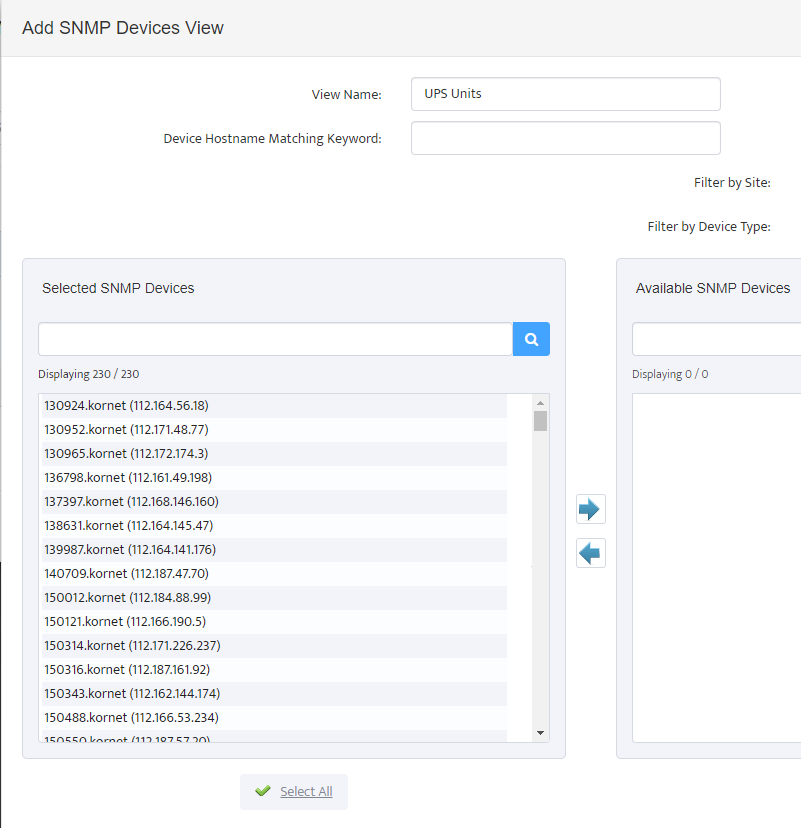Click the Select All link
This screenshot has width=801, height=828.
tap(306, 792)
